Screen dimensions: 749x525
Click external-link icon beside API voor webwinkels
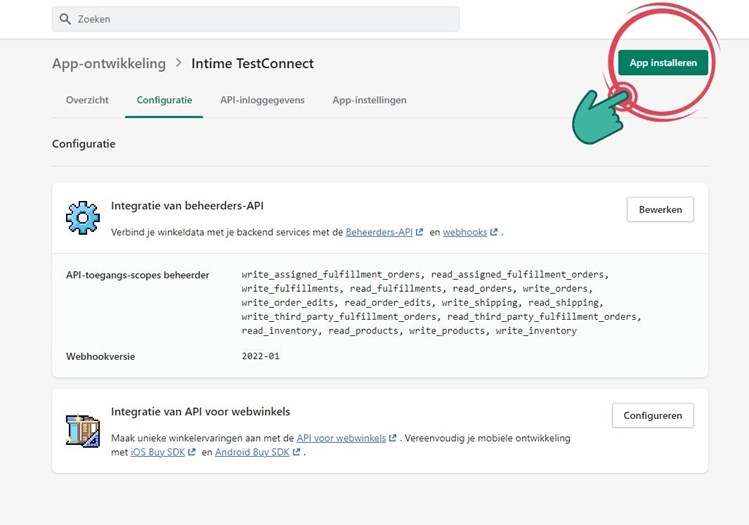[393, 438]
